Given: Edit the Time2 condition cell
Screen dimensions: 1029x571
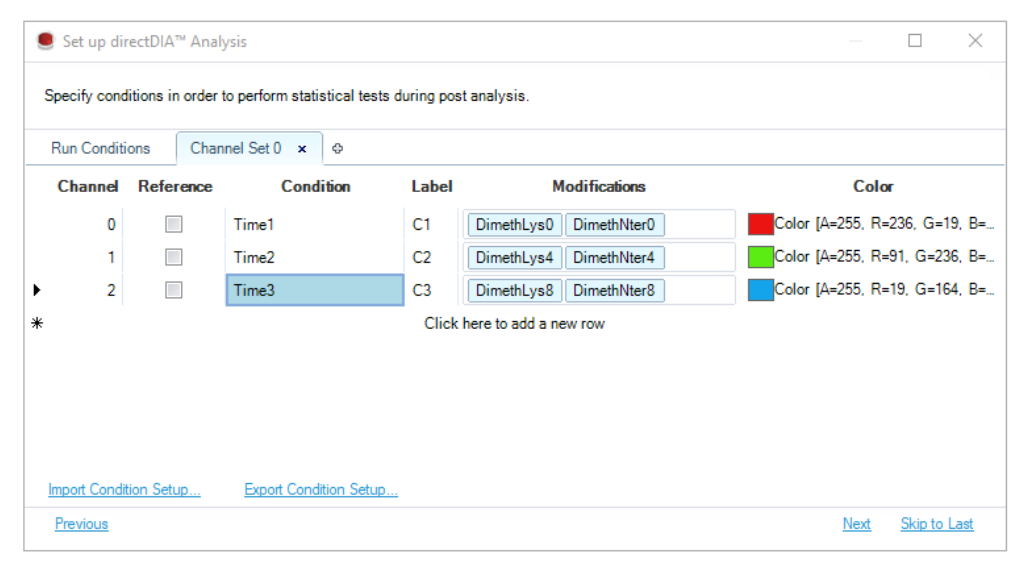Looking at the screenshot, I should tap(315, 257).
